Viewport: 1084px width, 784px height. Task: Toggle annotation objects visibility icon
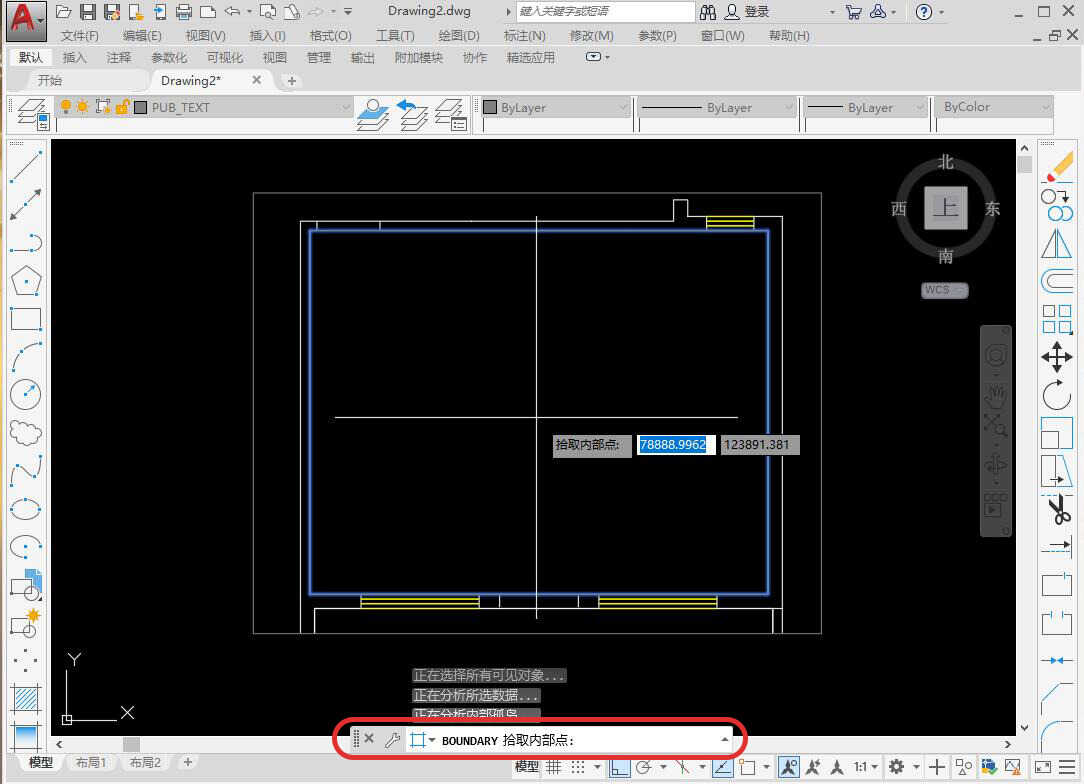pos(788,767)
